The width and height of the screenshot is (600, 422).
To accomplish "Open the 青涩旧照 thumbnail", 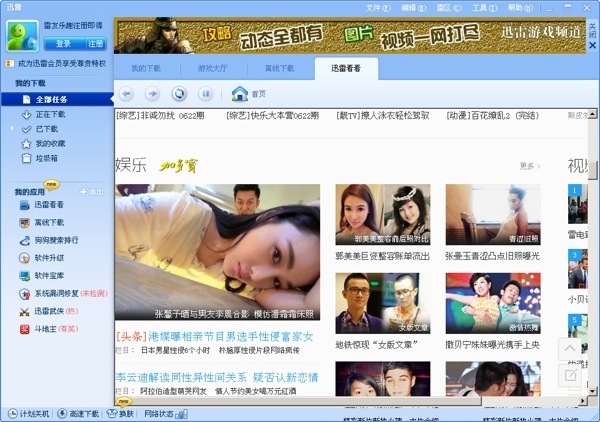I will [493, 215].
